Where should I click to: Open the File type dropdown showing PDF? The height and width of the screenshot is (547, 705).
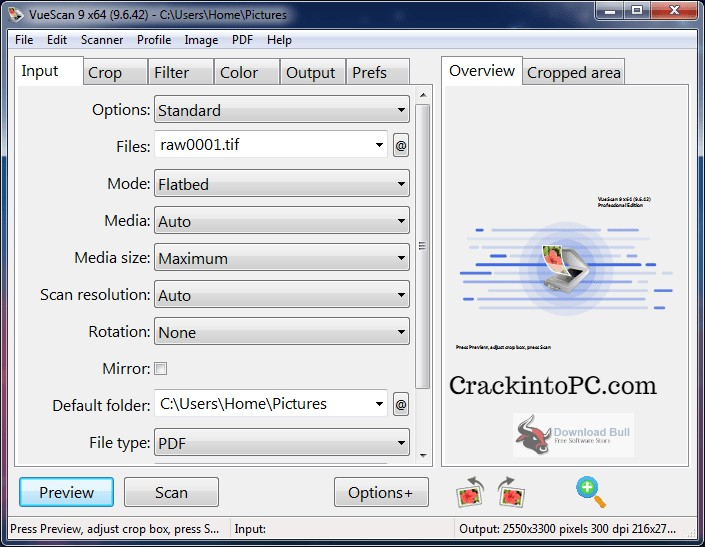coord(282,443)
